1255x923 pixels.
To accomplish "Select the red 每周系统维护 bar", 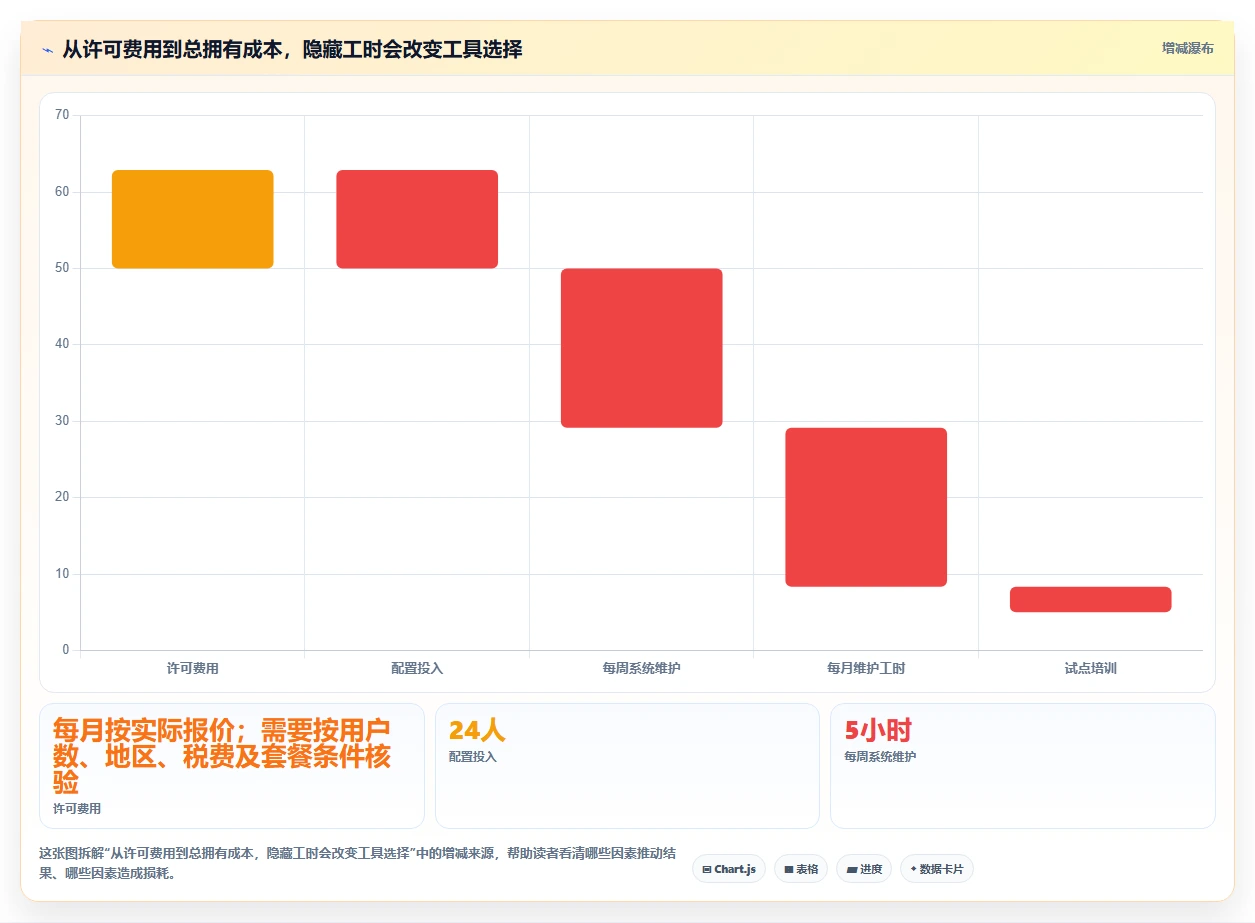I will point(641,348).
